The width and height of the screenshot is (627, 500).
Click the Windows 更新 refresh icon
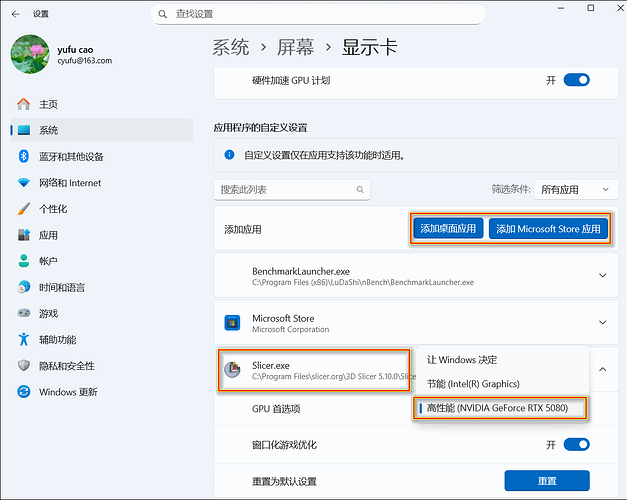tap(24, 391)
